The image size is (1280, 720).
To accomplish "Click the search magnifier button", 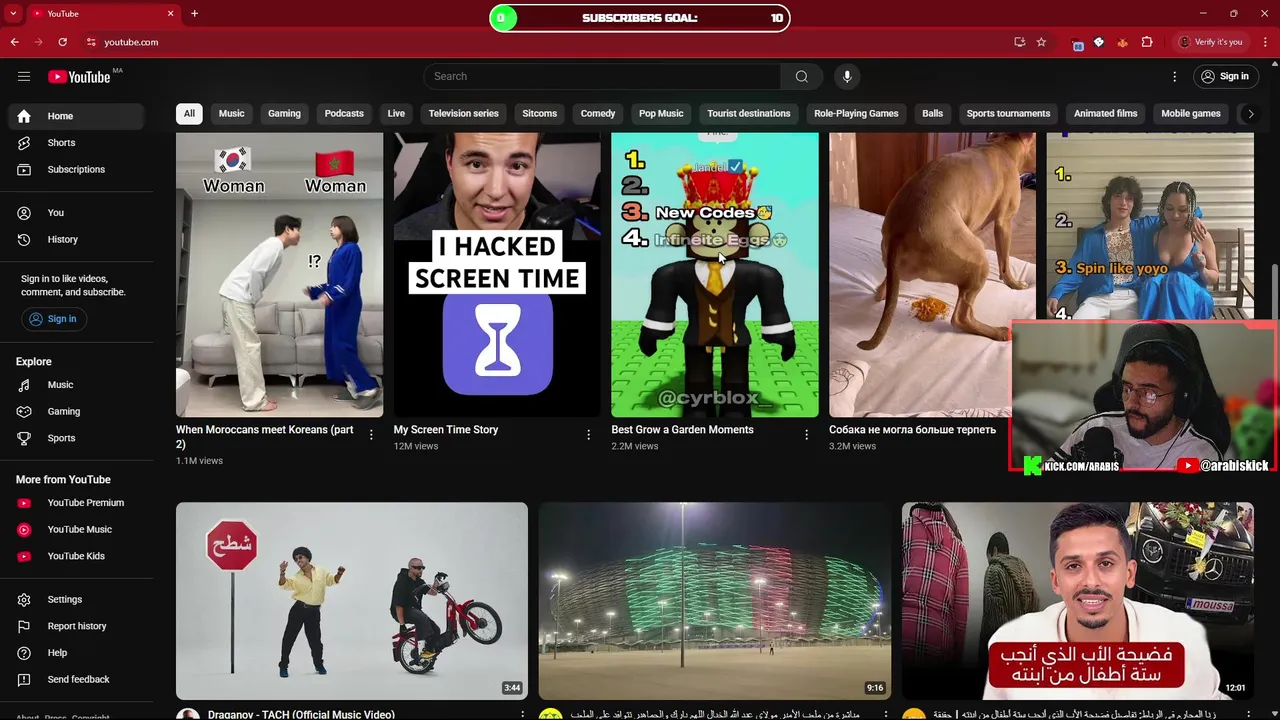I will [x=801, y=76].
